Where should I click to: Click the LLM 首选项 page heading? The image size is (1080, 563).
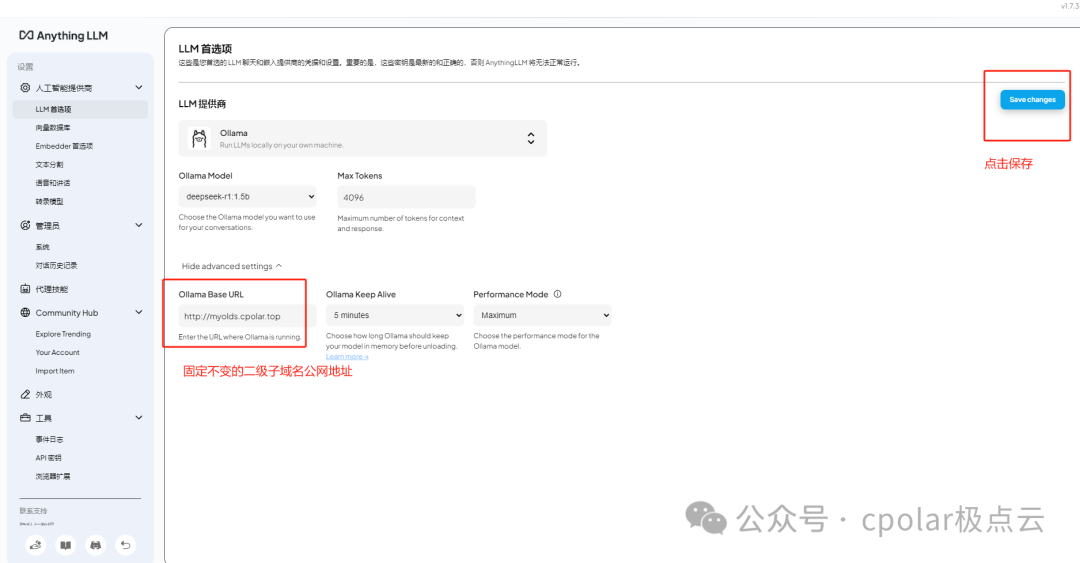205,49
